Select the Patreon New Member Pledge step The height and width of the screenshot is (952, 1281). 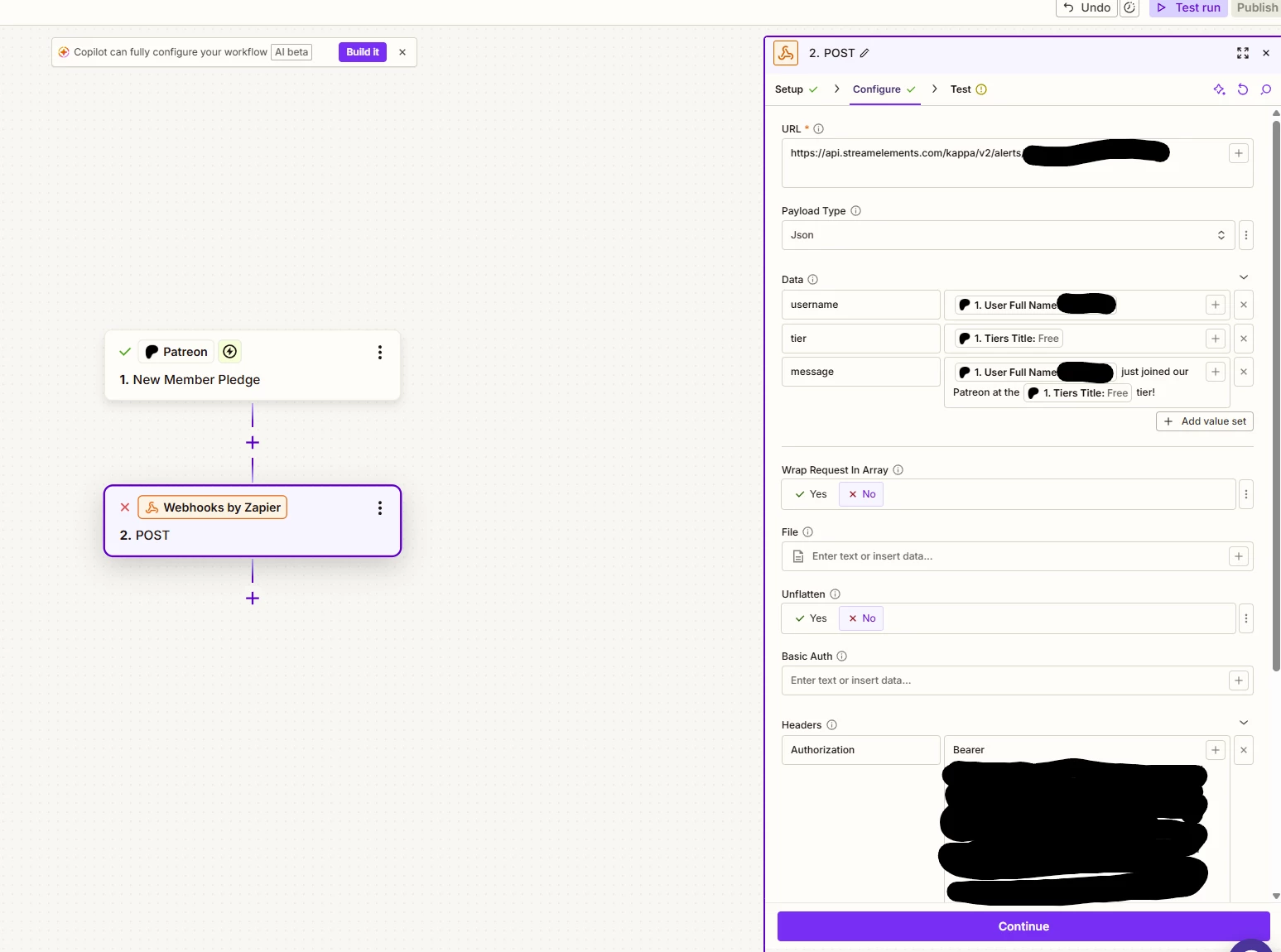pyautogui.click(x=253, y=365)
